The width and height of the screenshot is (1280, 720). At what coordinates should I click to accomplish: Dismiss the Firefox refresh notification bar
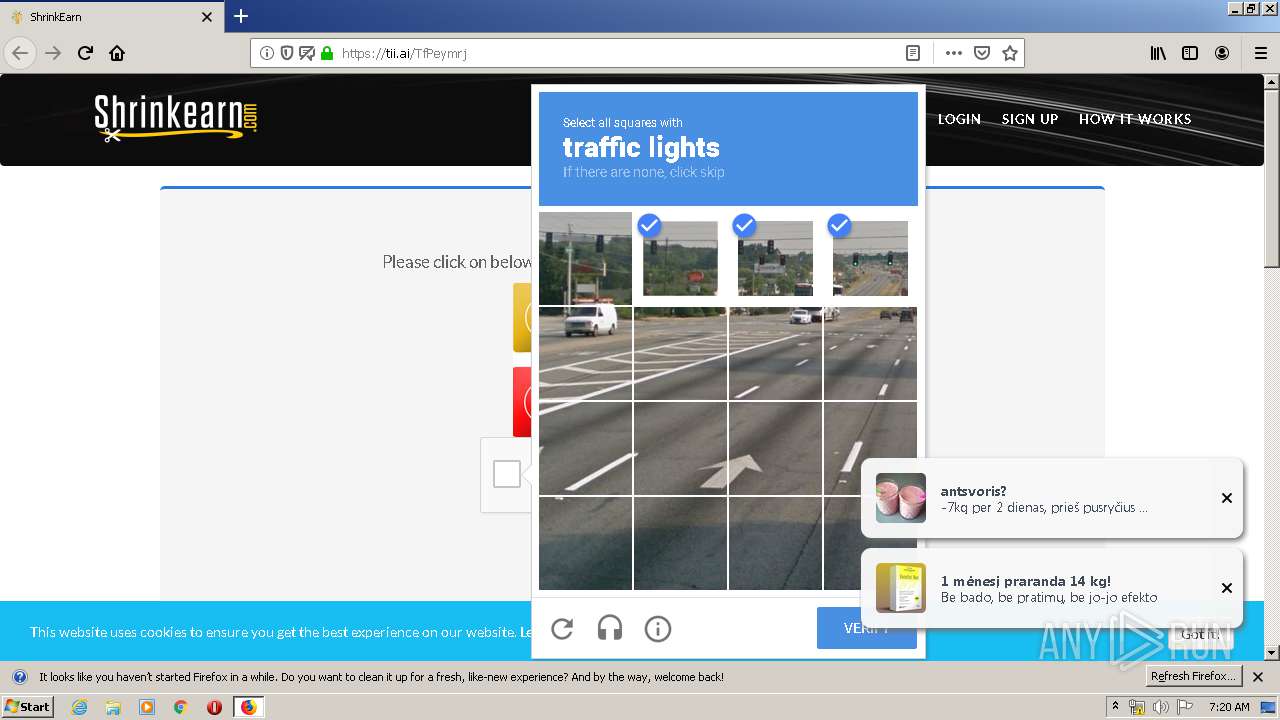1258,677
